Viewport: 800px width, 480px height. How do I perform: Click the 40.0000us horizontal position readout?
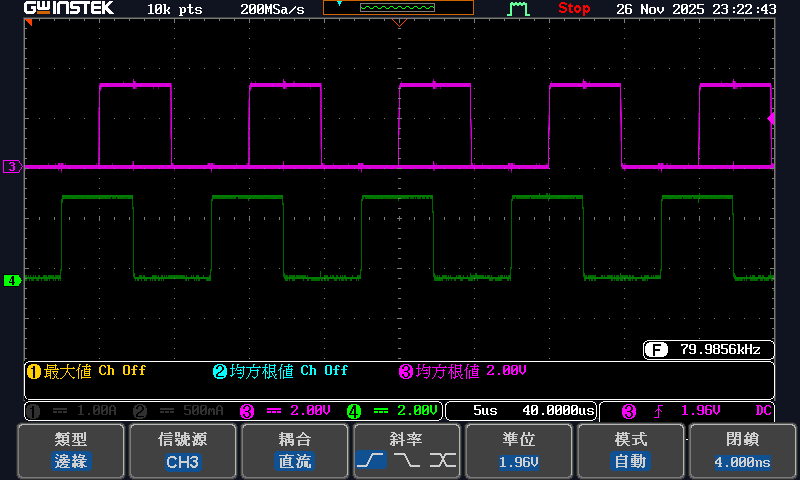(558, 411)
